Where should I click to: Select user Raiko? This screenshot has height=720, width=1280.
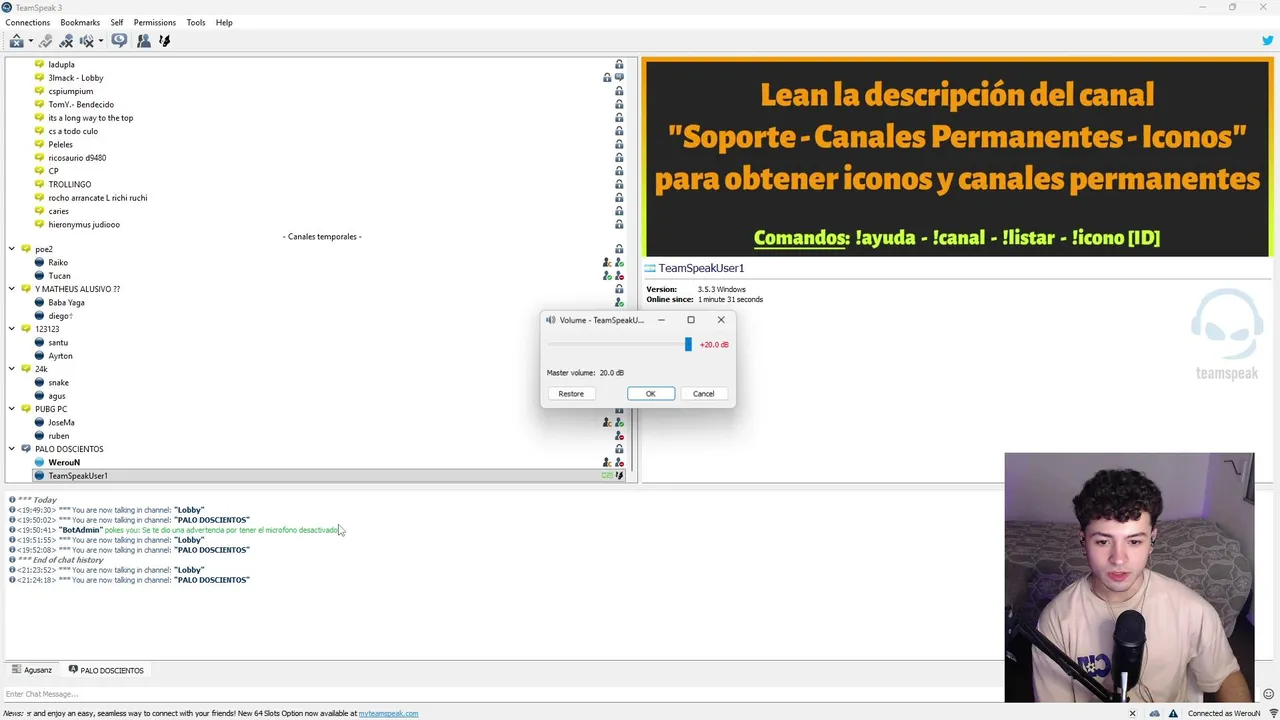click(58, 262)
